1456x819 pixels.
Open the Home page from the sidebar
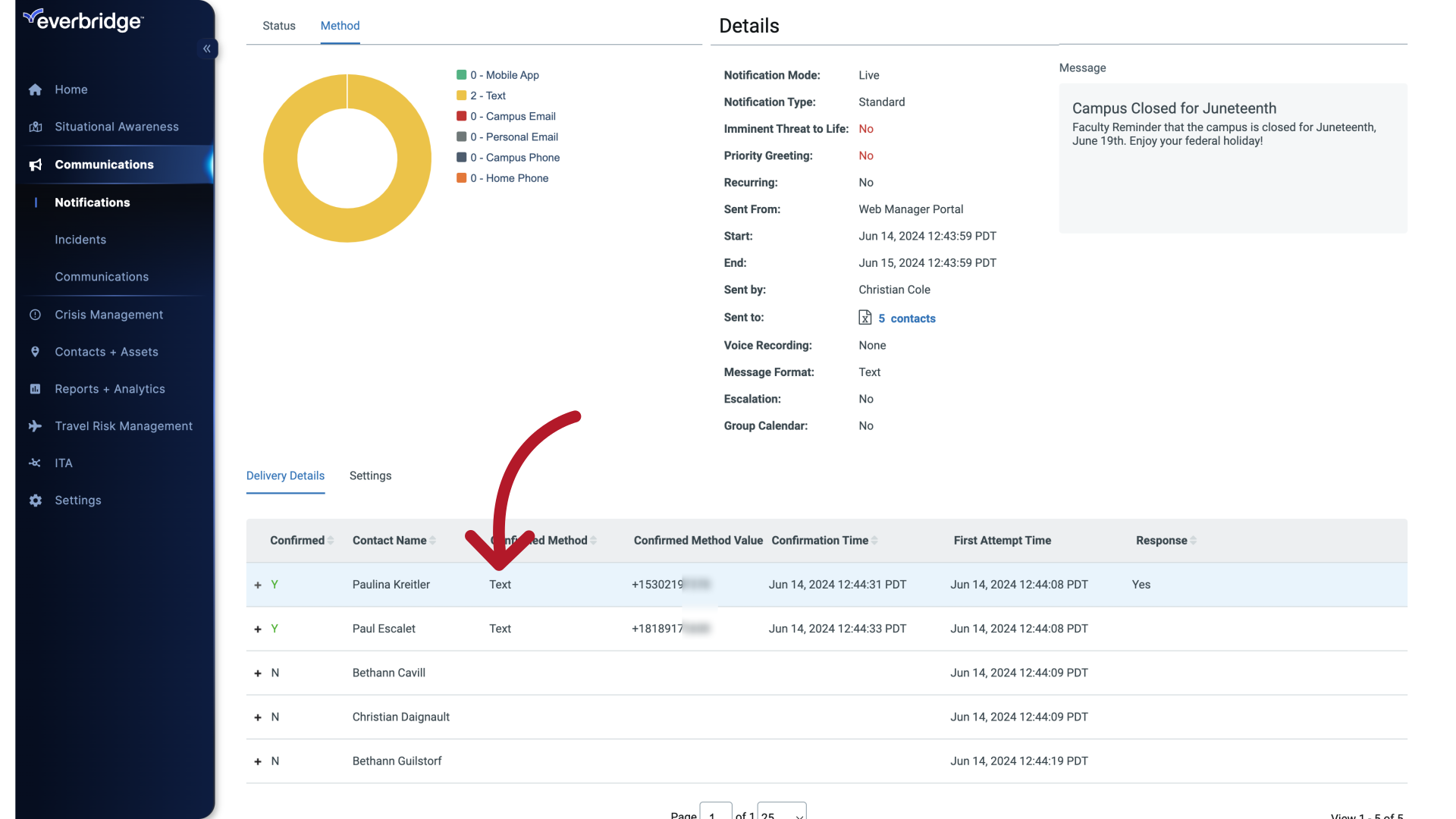pyautogui.click(x=70, y=89)
